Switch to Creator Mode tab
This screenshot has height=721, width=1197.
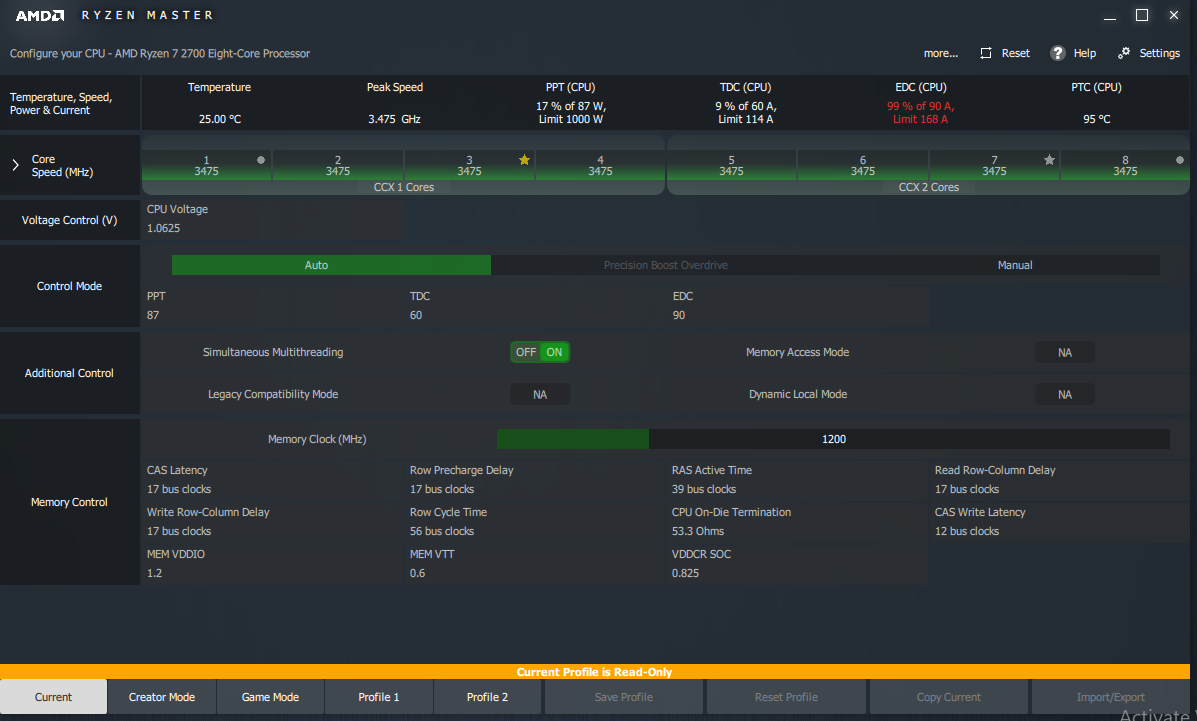pos(162,697)
